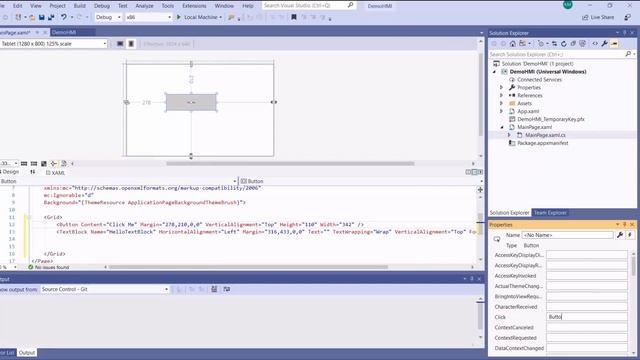Click the 'No issues found' status indicator
The height and width of the screenshot is (360, 640).
click(49, 267)
